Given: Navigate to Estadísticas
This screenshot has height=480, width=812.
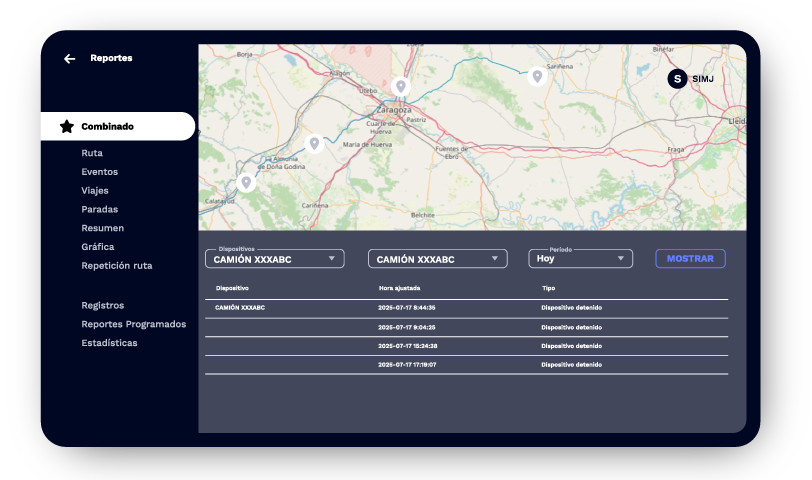Looking at the screenshot, I should [109, 343].
